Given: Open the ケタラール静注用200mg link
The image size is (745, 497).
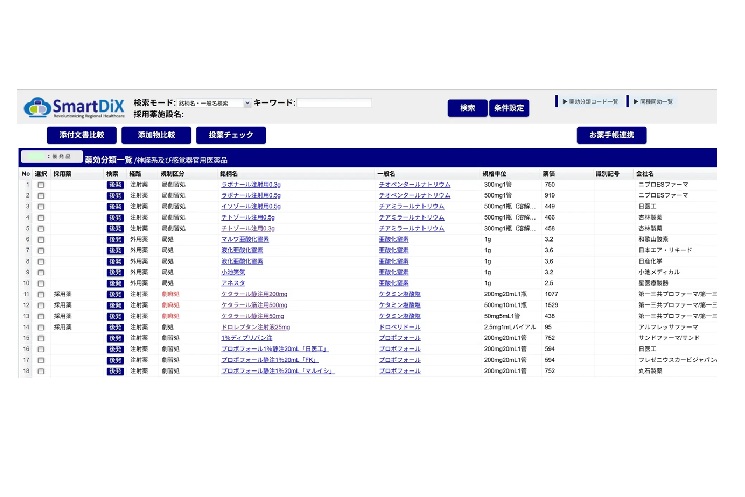Looking at the screenshot, I should coord(254,294).
